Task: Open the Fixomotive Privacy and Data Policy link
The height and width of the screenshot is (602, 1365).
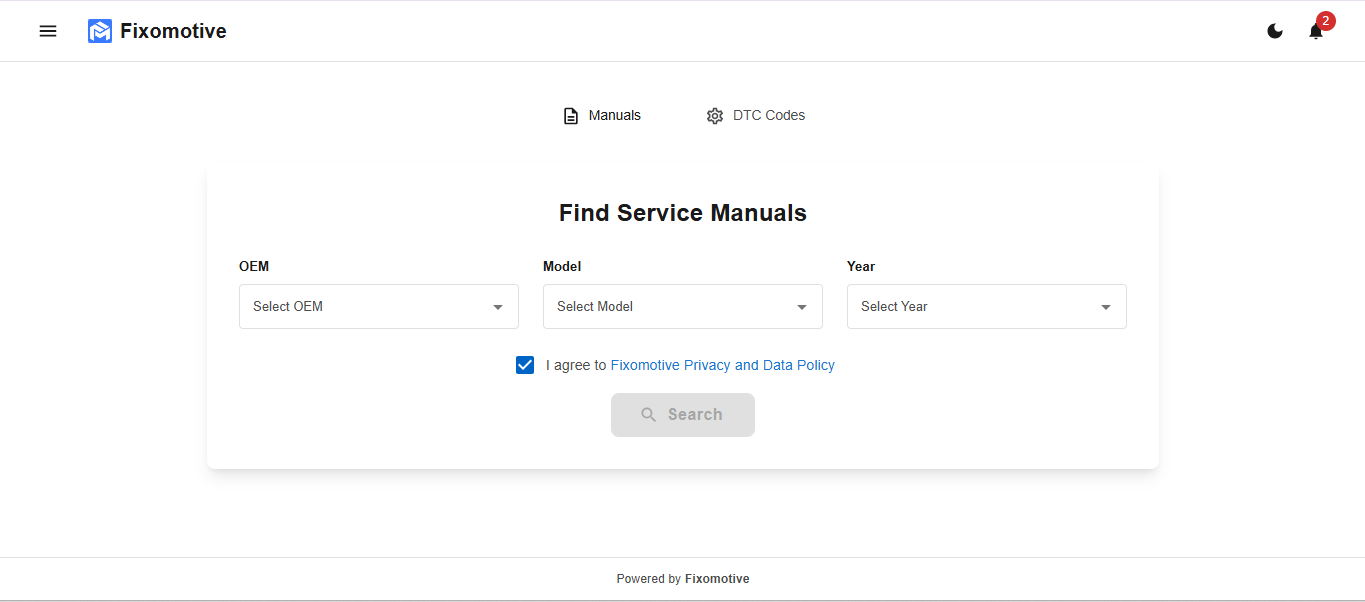Action: pos(723,364)
